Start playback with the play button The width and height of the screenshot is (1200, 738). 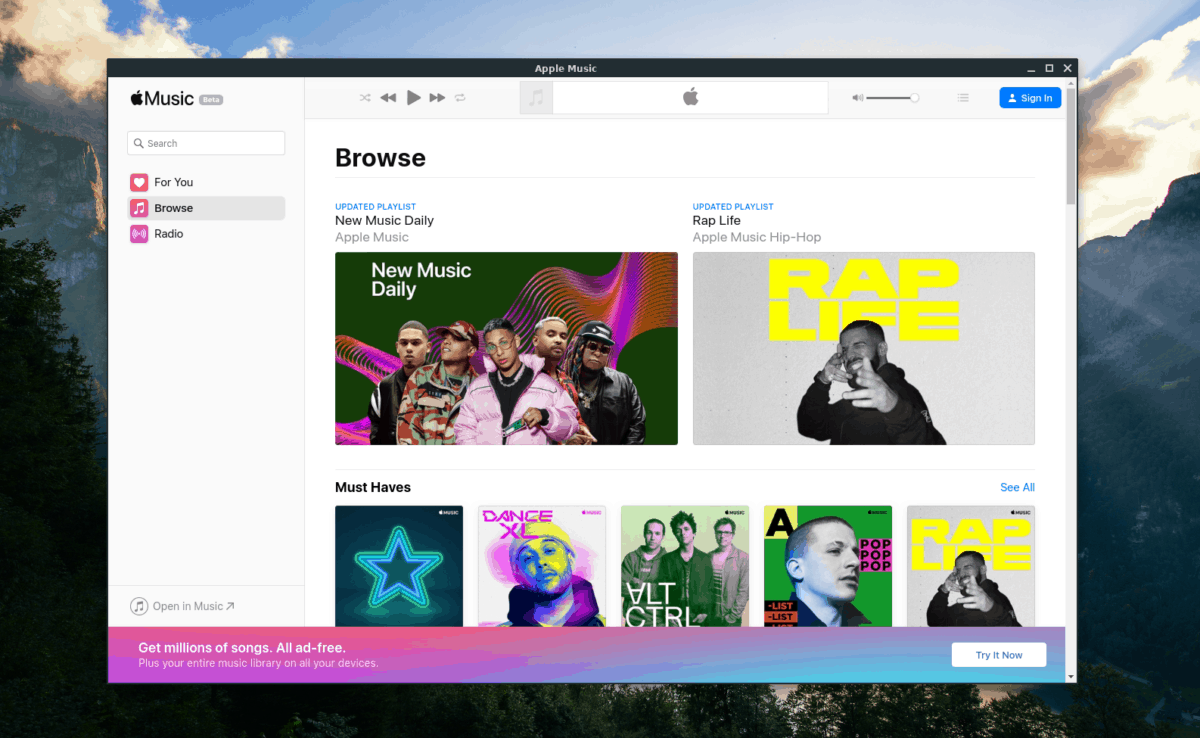pyautogui.click(x=414, y=98)
